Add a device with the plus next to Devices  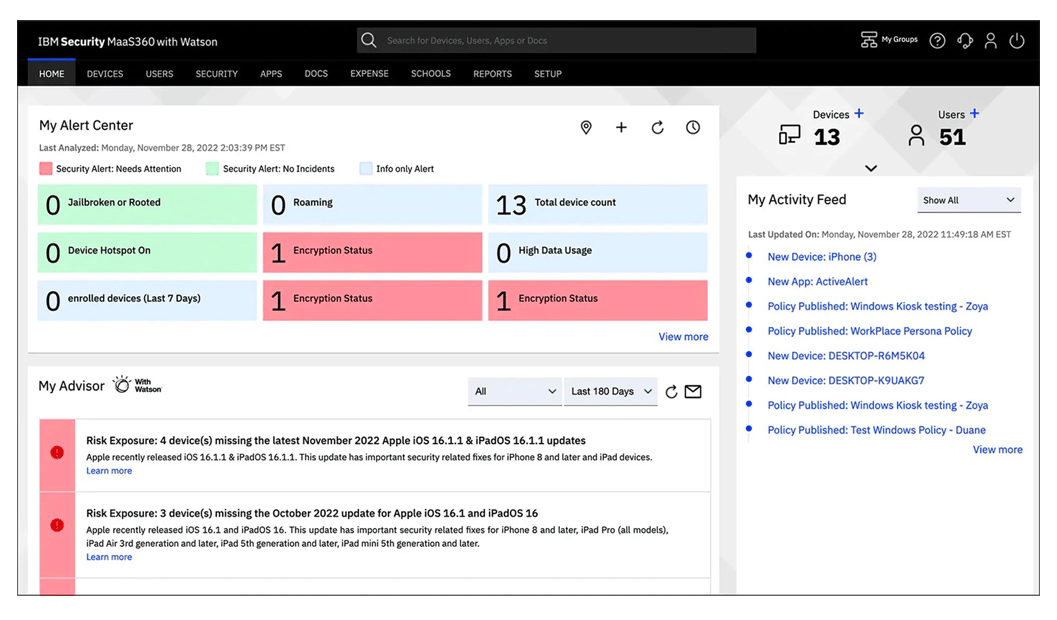click(x=857, y=114)
